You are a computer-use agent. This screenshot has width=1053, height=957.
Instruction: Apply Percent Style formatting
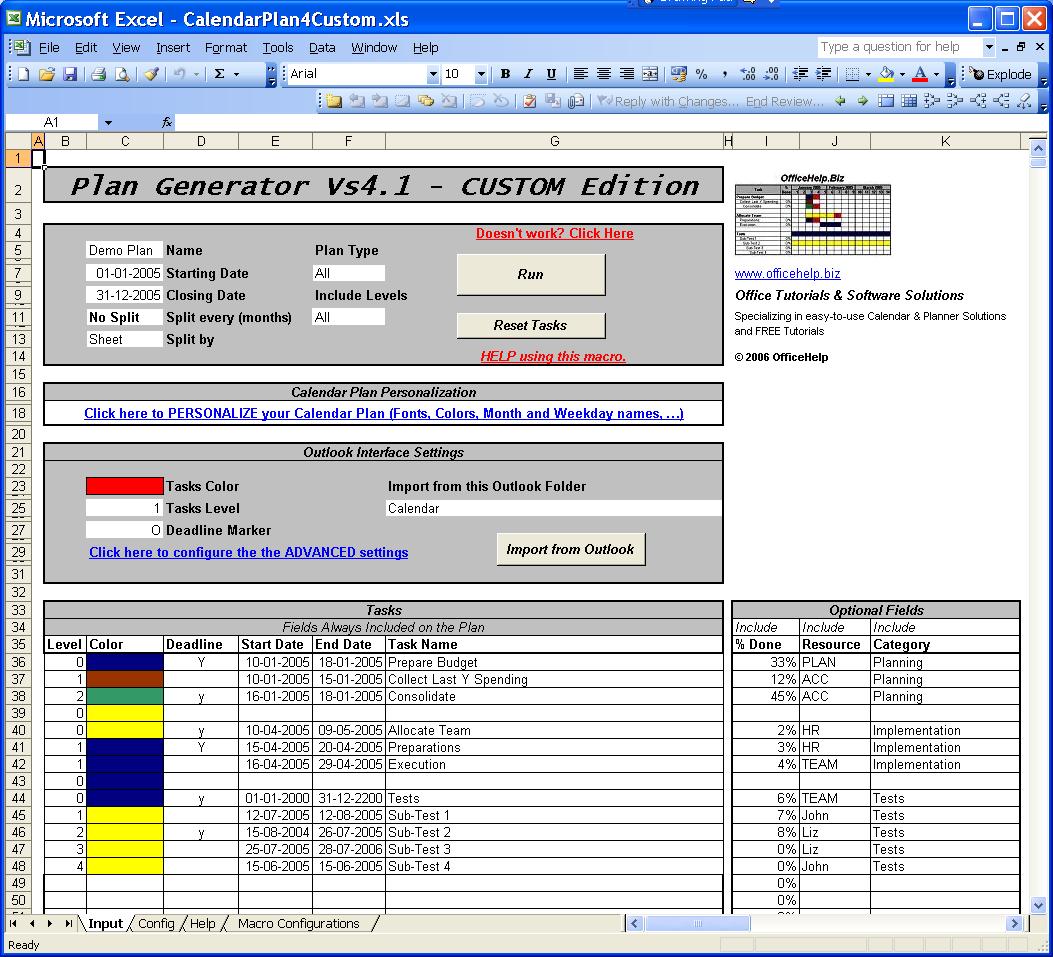point(701,74)
